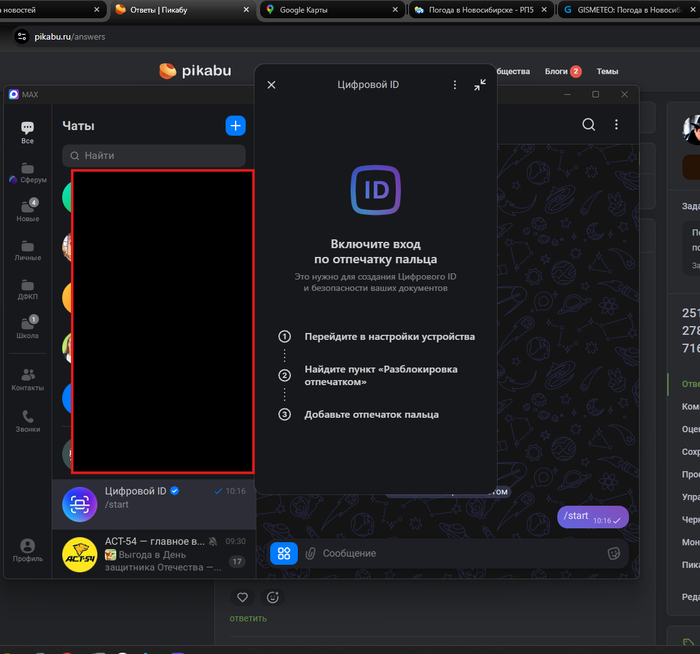Click the site info icon in address bar
The height and width of the screenshot is (654, 700).
(21, 37)
